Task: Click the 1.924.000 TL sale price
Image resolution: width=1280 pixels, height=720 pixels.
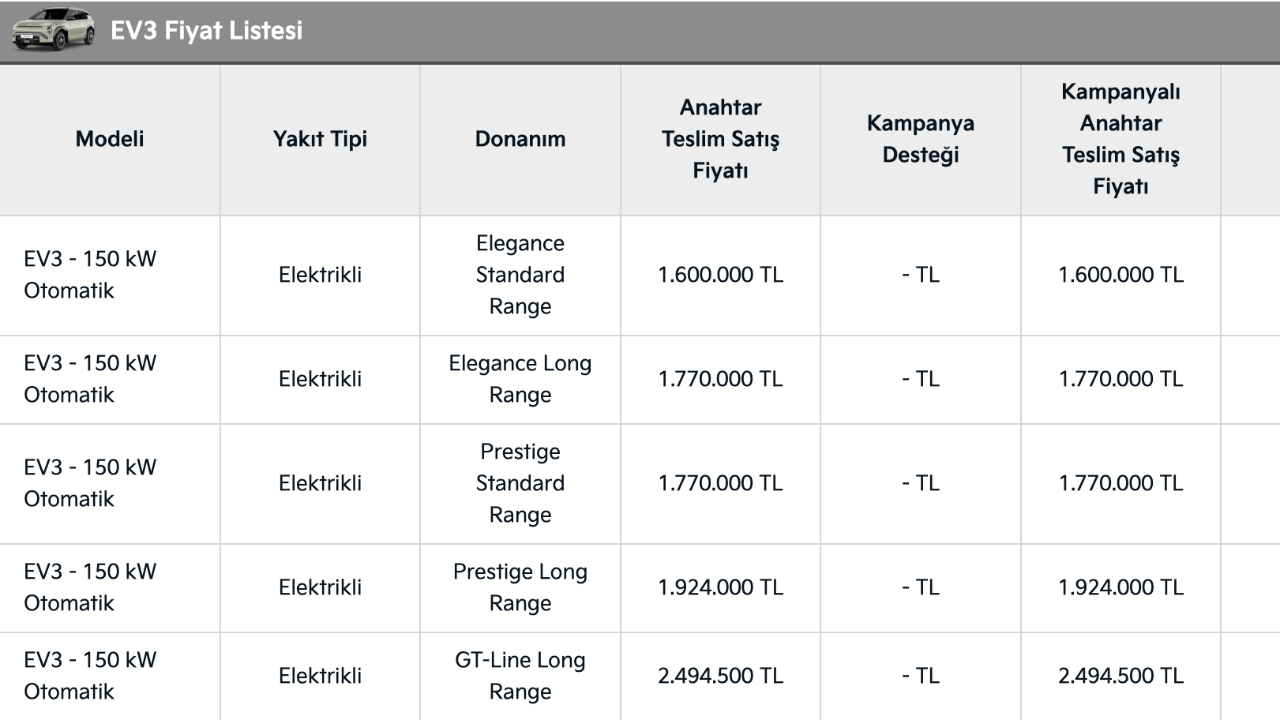Action: [x=720, y=587]
